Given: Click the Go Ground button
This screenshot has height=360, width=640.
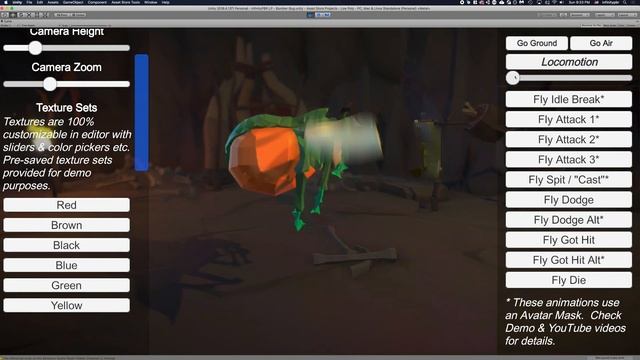Looking at the screenshot, I should (x=537, y=43).
